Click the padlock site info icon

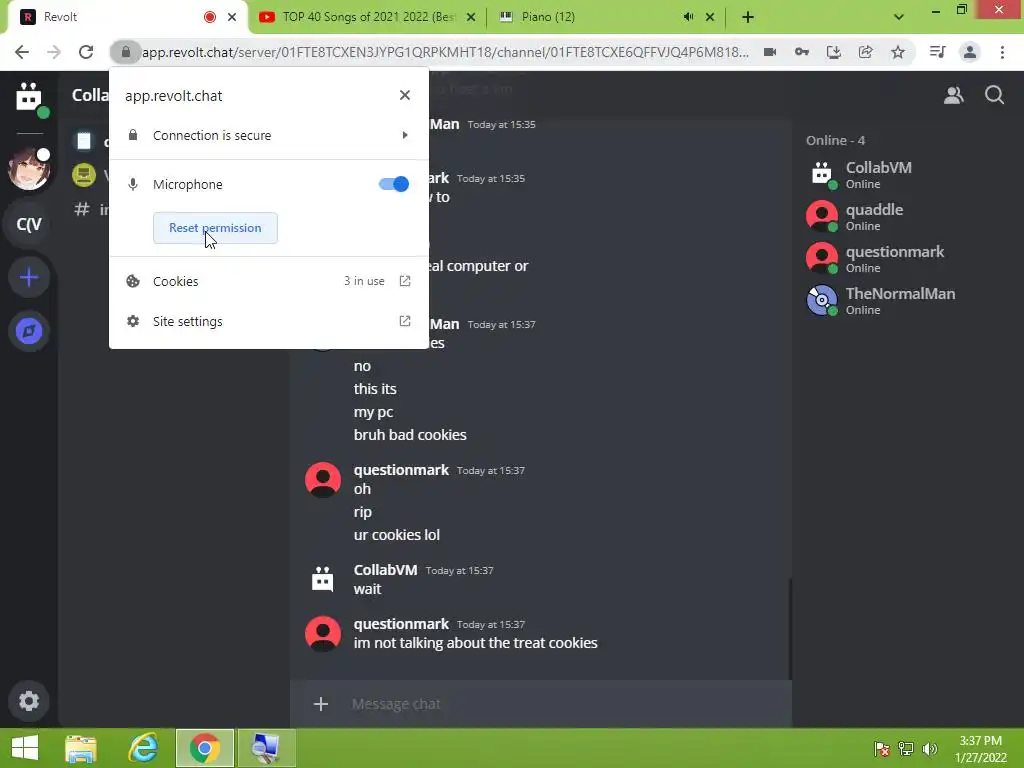(125, 52)
